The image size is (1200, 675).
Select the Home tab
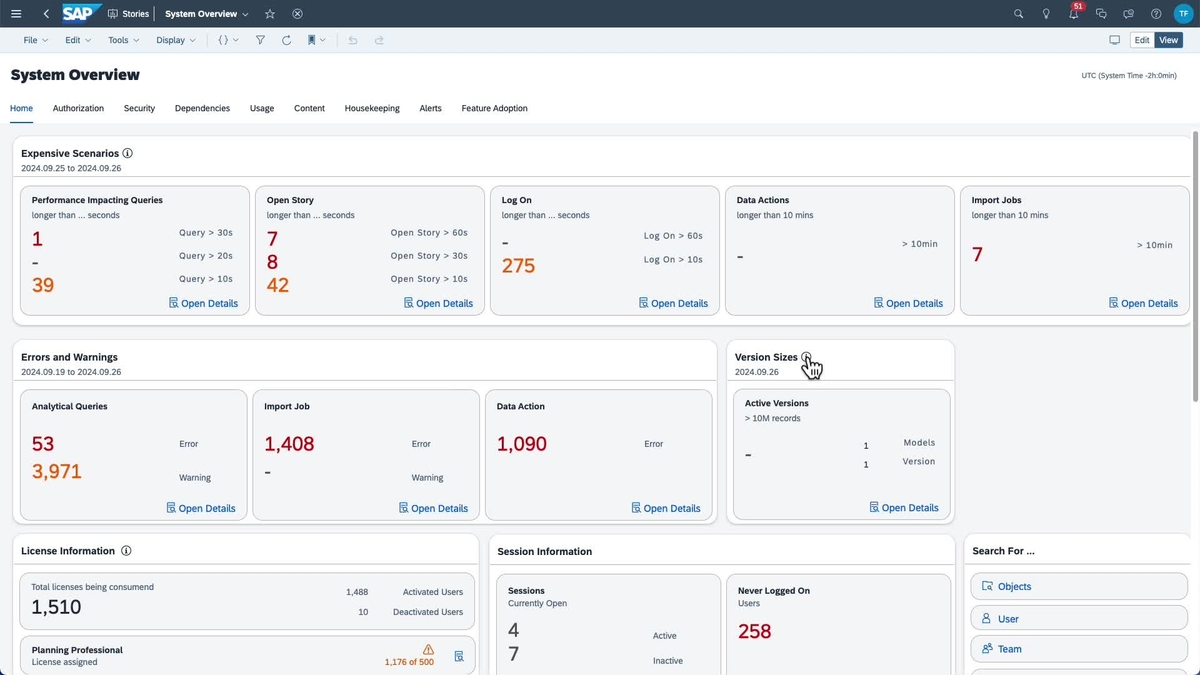click(22, 108)
